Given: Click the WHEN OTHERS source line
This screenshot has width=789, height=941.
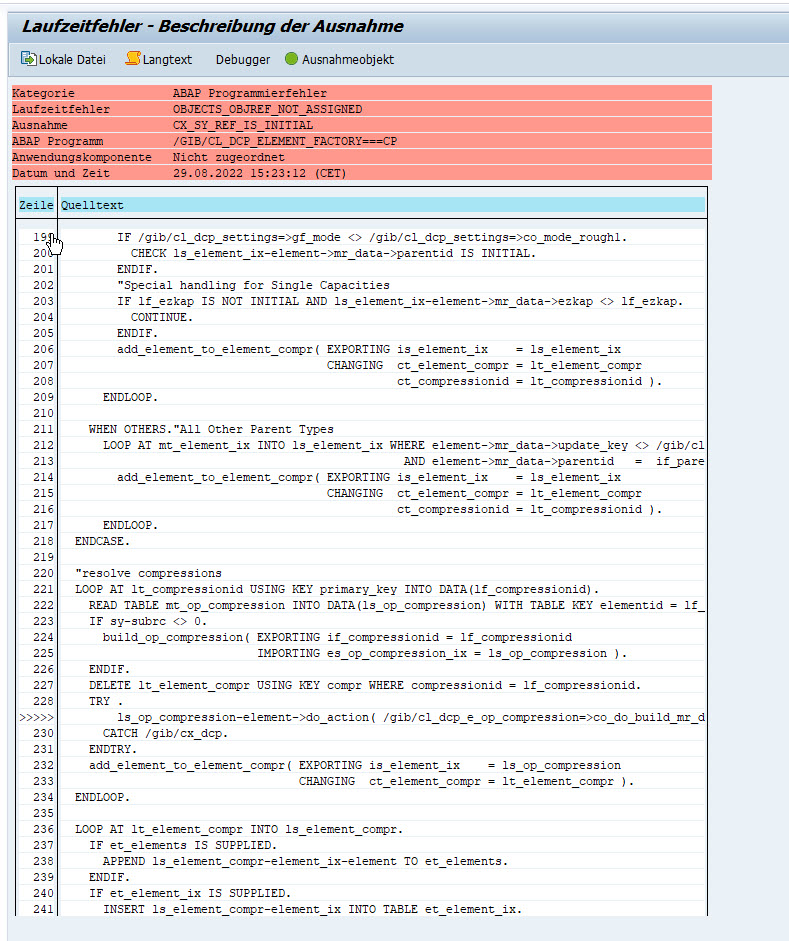Looking at the screenshot, I should (210, 429).
